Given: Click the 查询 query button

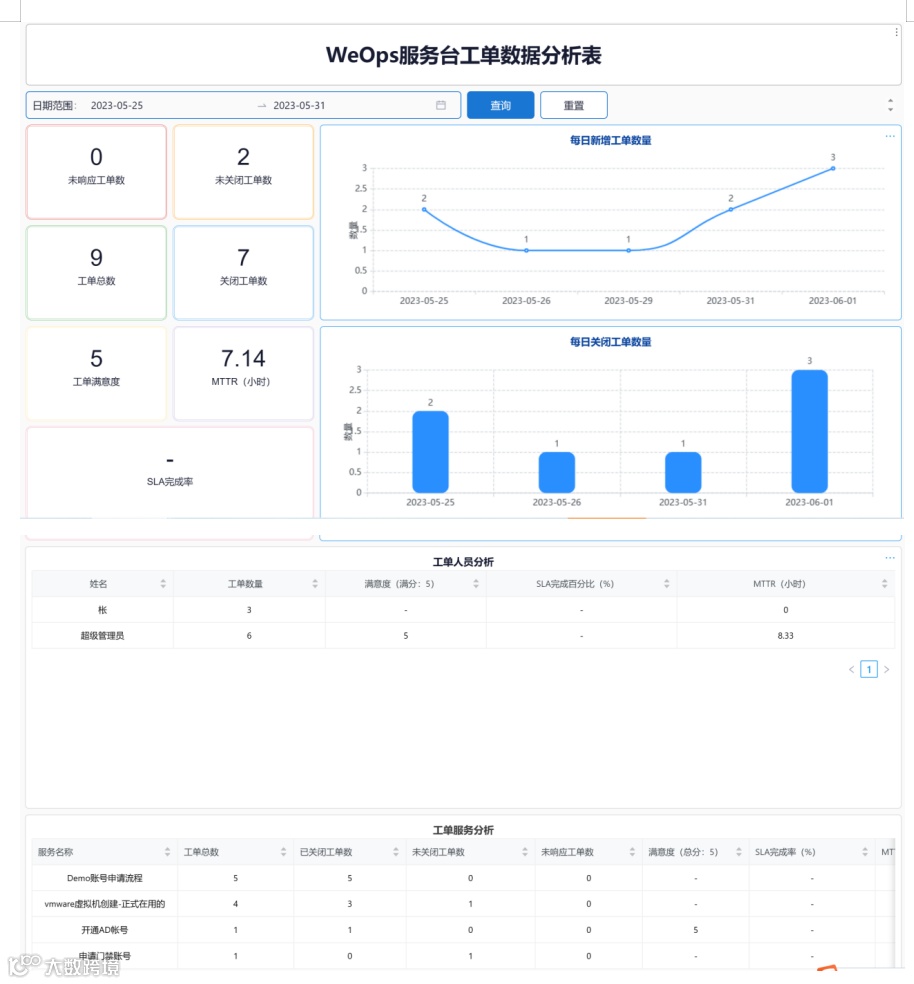Looking at the screenshot, I should coord(500,105).
